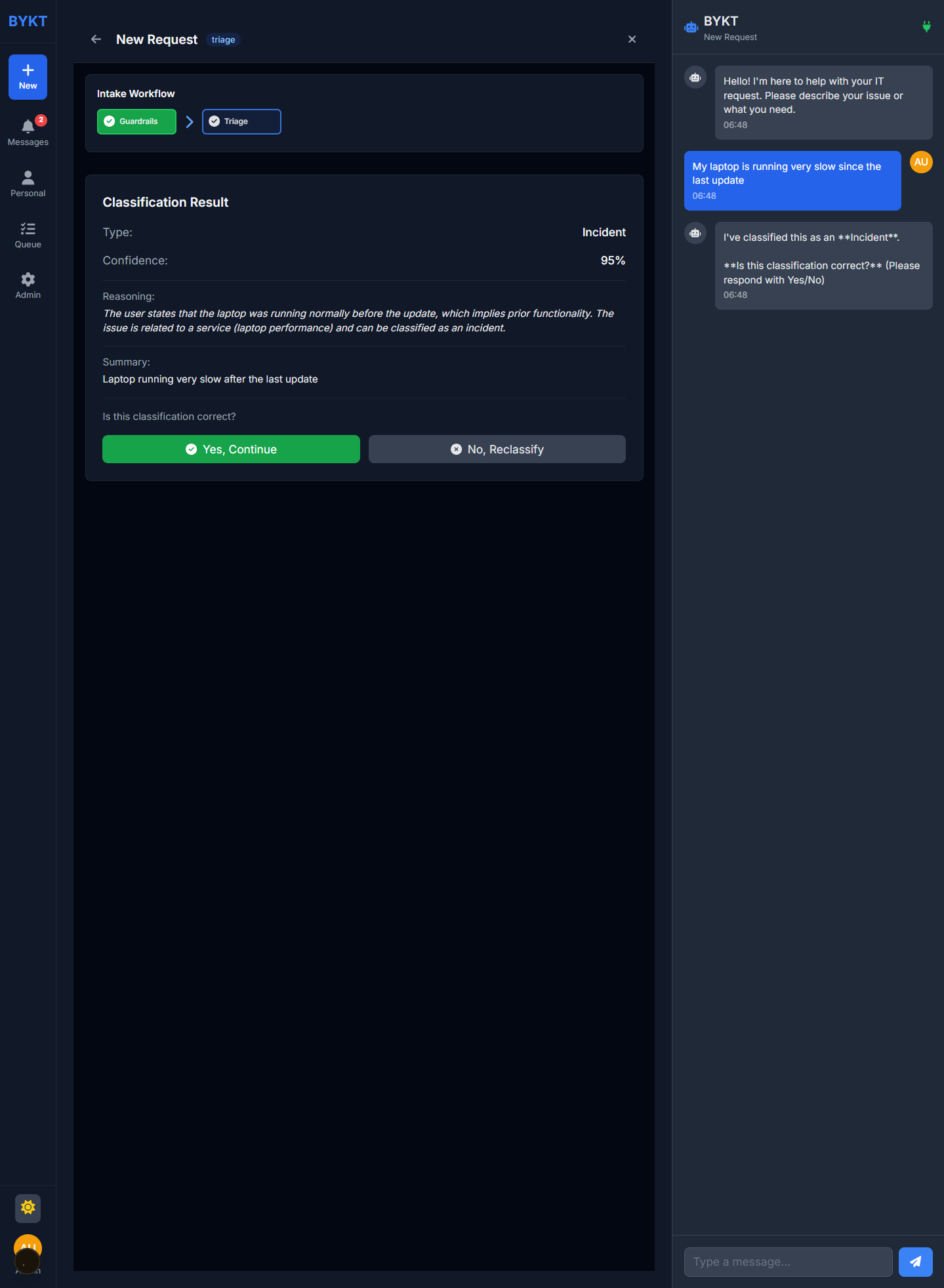Open the Personal section in sidebar

28,184
